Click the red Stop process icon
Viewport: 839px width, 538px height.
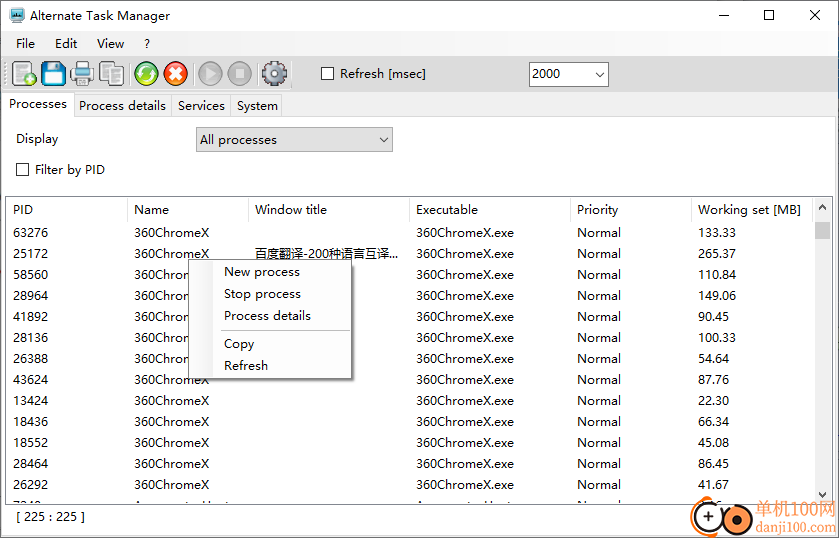point(176,74)
